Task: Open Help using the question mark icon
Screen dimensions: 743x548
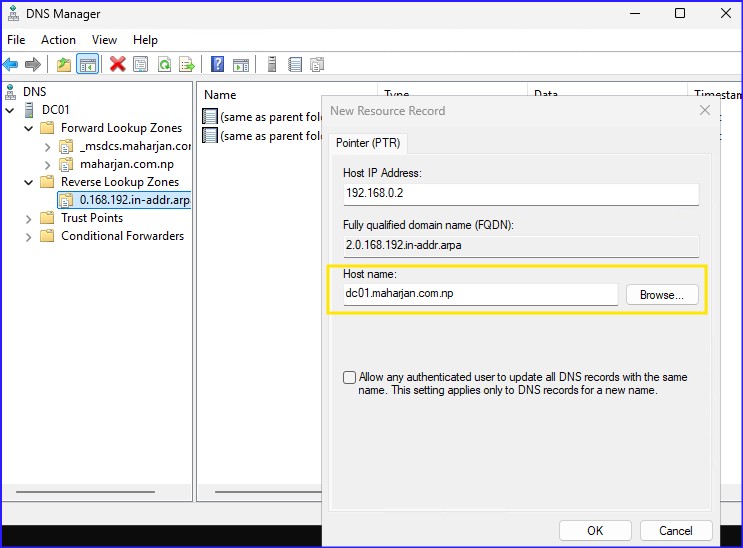Action: (217, 65)
